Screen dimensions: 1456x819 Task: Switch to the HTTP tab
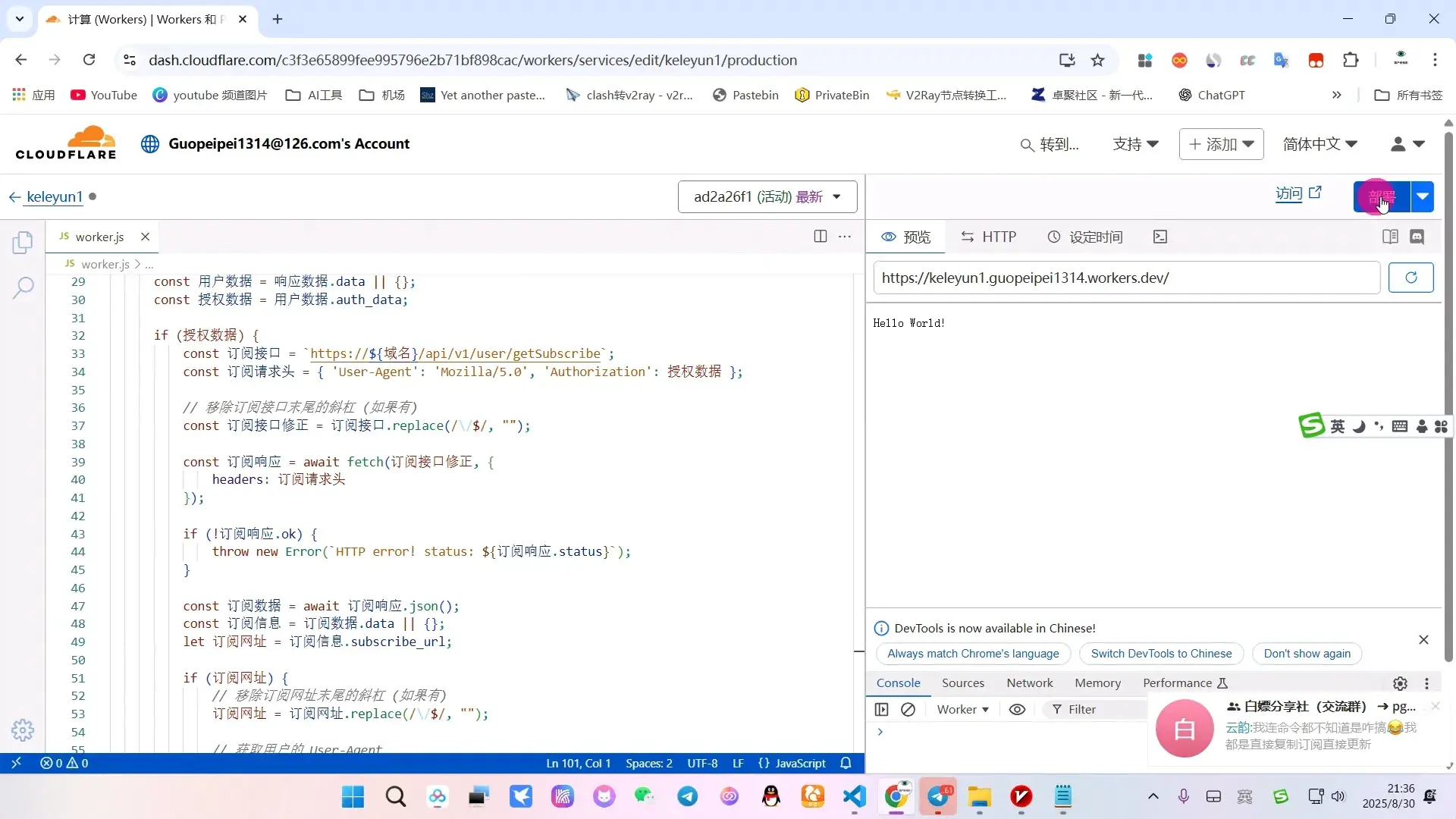point(989,237)
